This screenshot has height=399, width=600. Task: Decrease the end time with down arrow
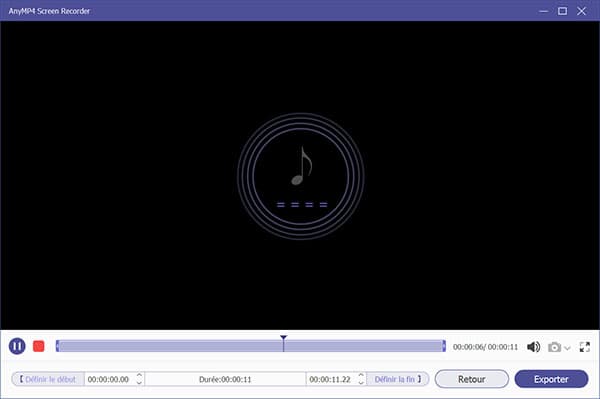pyautogui.click(x=360, y=382)
